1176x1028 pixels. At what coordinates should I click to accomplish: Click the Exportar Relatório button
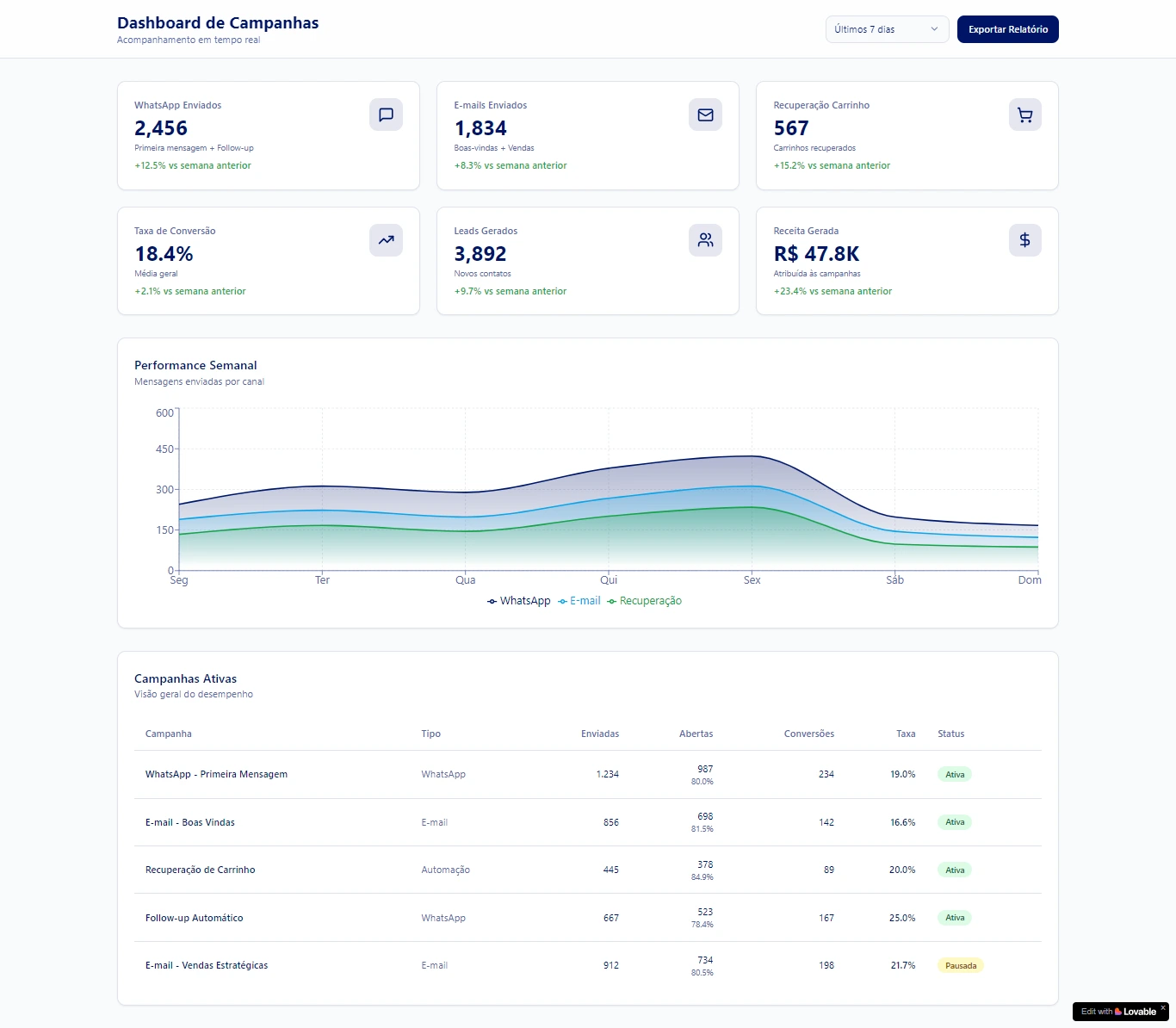pyautogui.click(x=1007, y=29)
